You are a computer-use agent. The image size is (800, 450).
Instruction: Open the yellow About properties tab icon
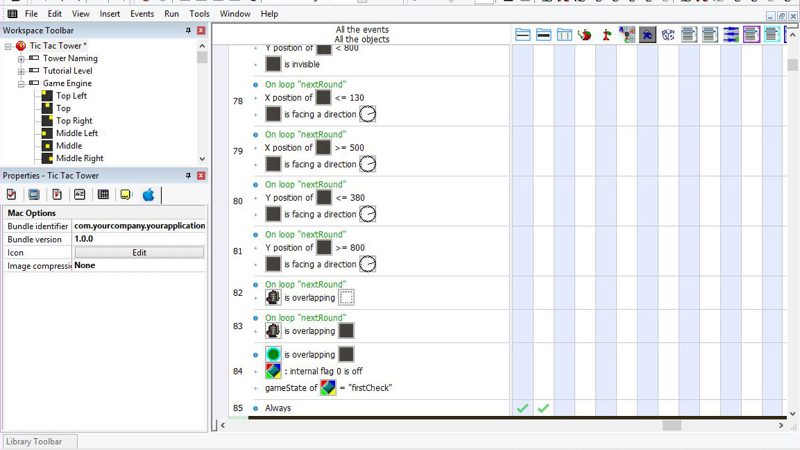click(126, 194)
